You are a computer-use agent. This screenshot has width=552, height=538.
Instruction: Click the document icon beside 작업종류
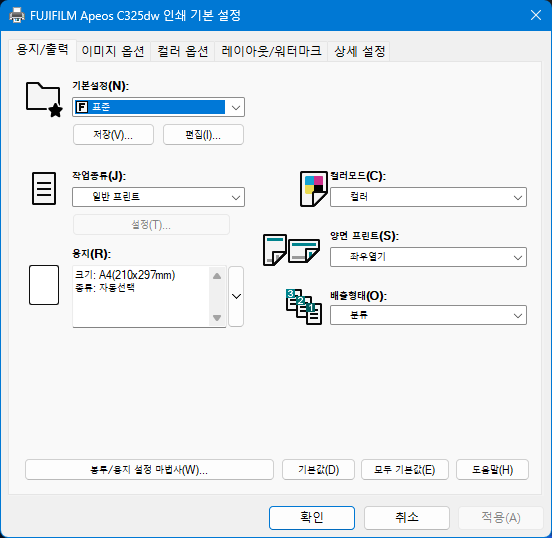44,188
